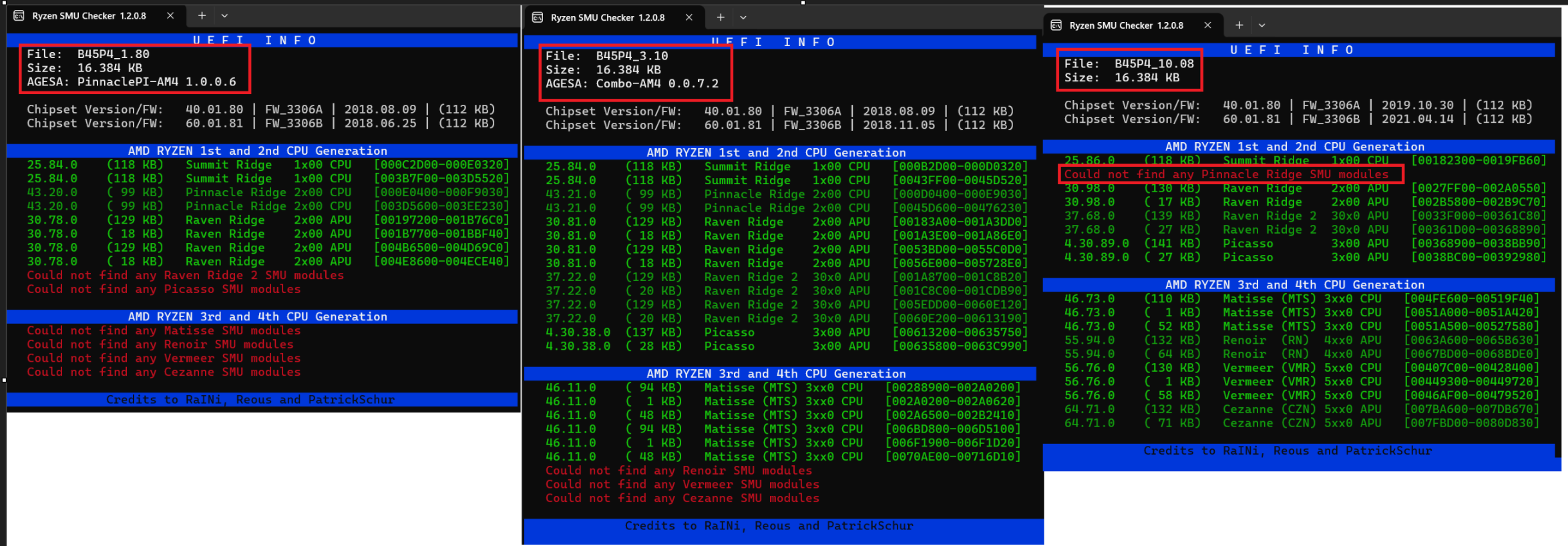Click the credits line in the left window
The height and width of the screenshot is (546, 1568).
pyautogui.click(x=250, y=400)
